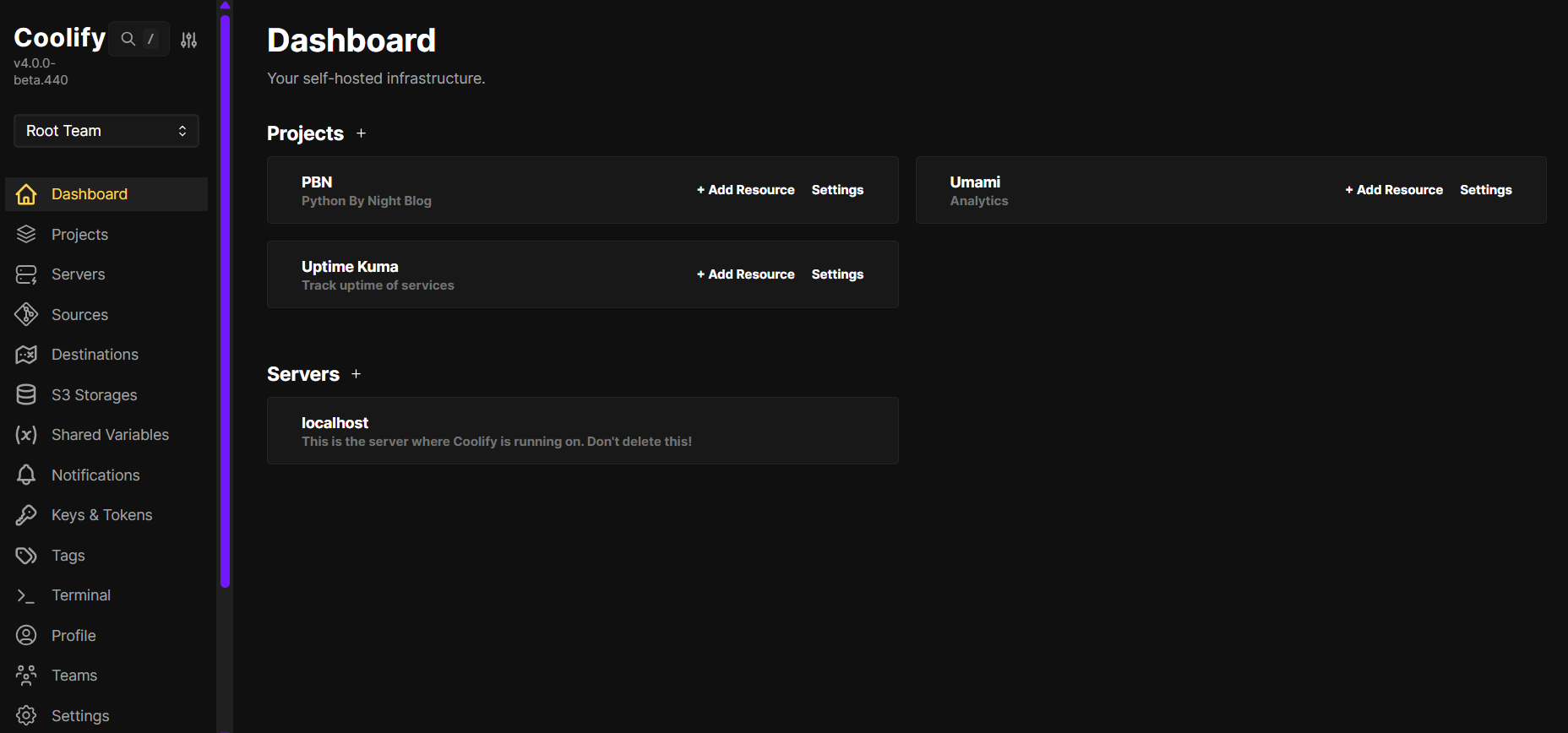The image size is (1568, 733).
Task: Open the Uptime Kuma project card title
Action: [350, 266]
